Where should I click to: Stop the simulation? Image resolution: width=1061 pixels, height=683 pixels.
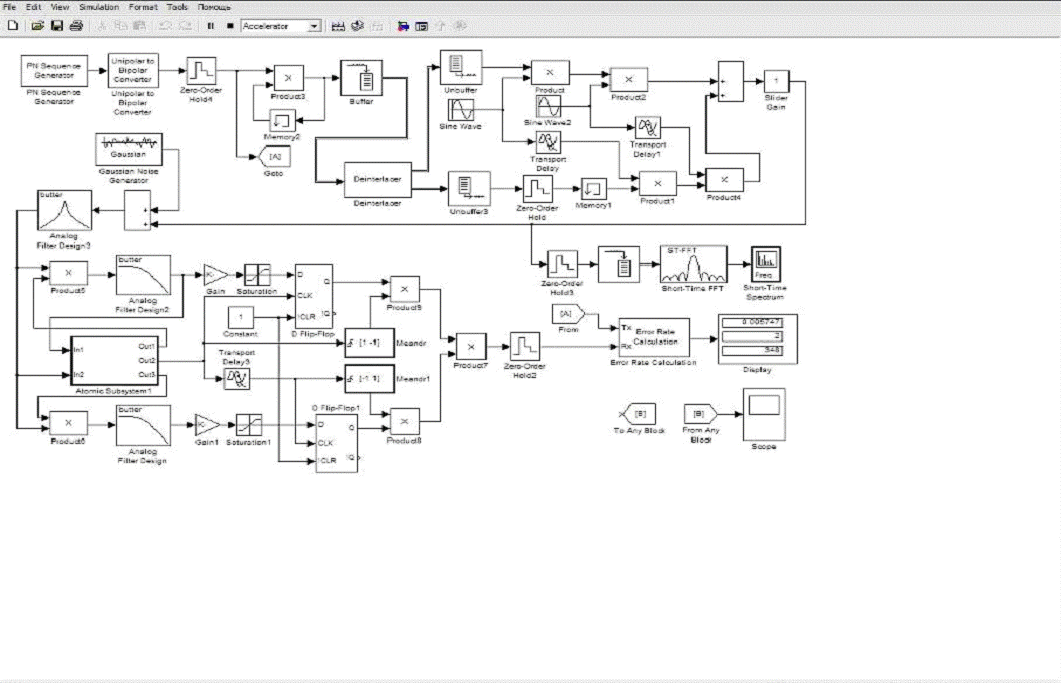[230, 26]
